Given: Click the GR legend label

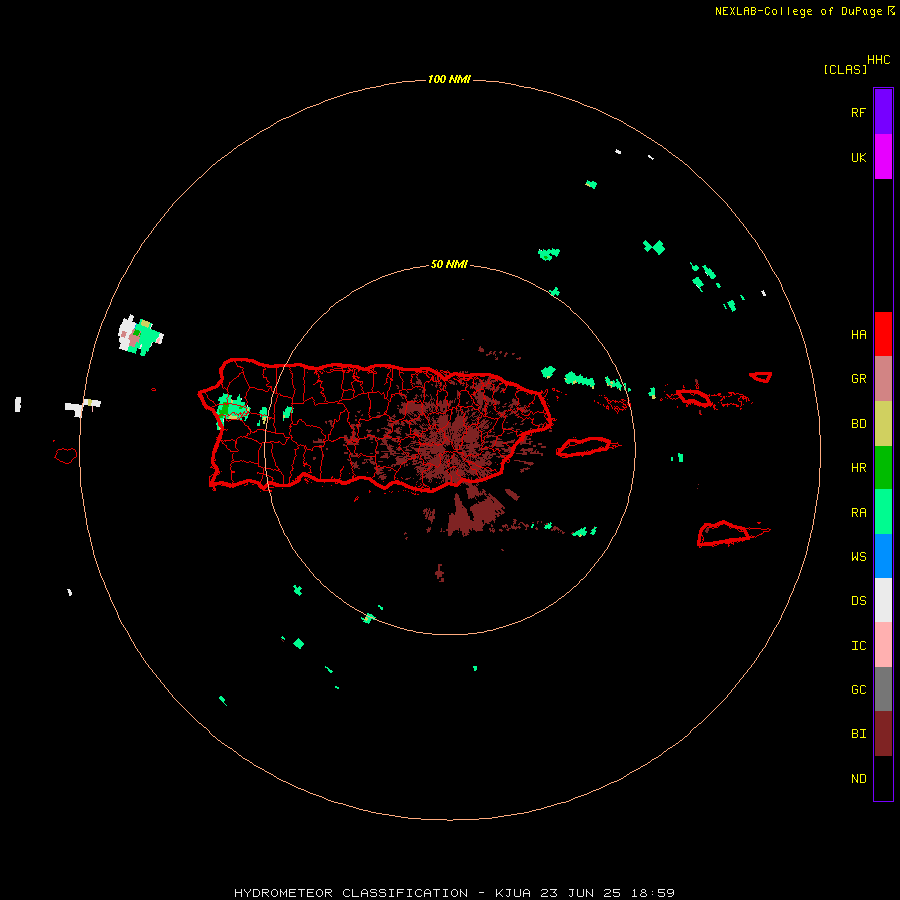Looking at the screenshot, I should click(x=858, y=379).
